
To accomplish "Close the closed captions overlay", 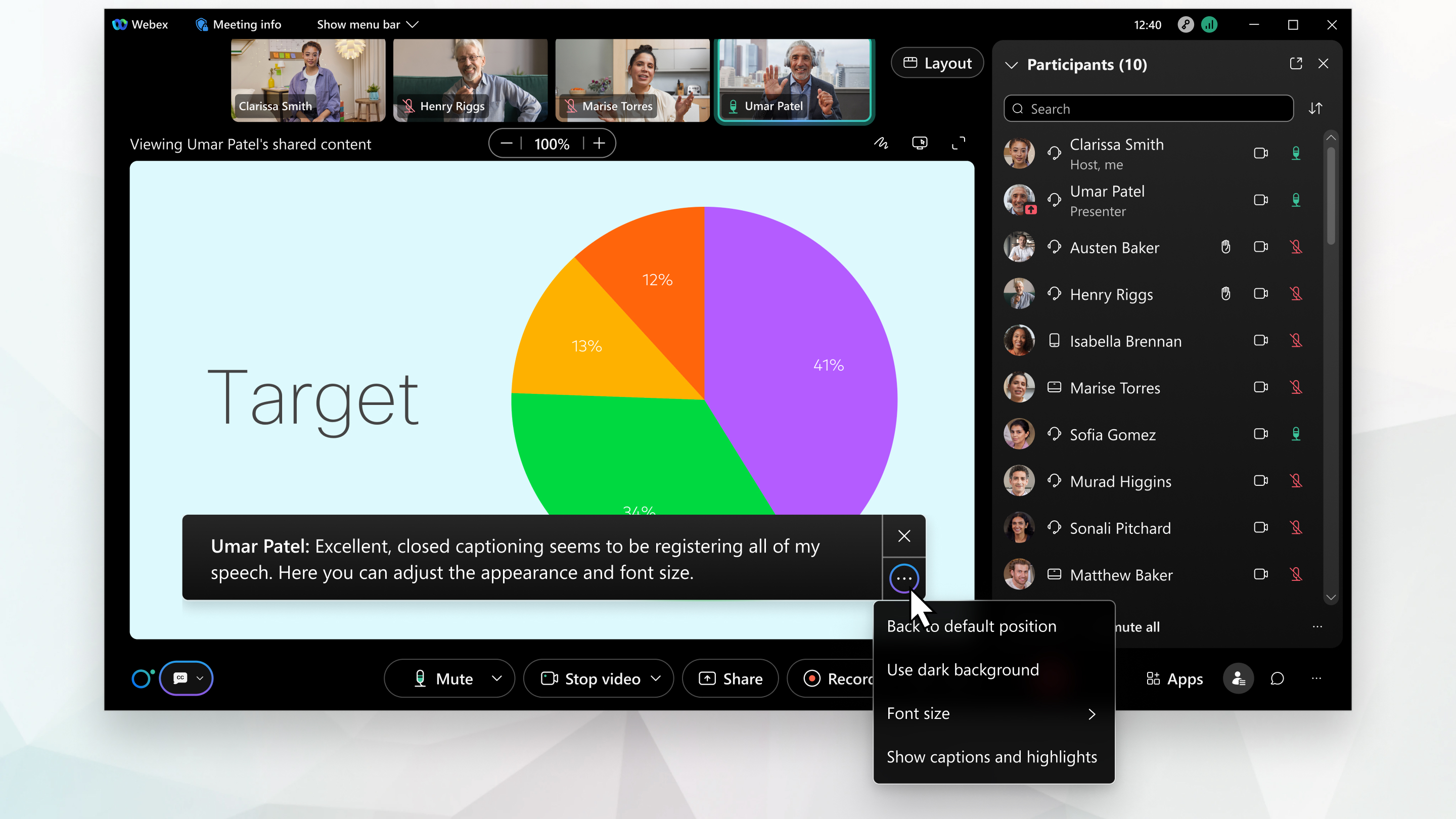I will coord(903,535).
